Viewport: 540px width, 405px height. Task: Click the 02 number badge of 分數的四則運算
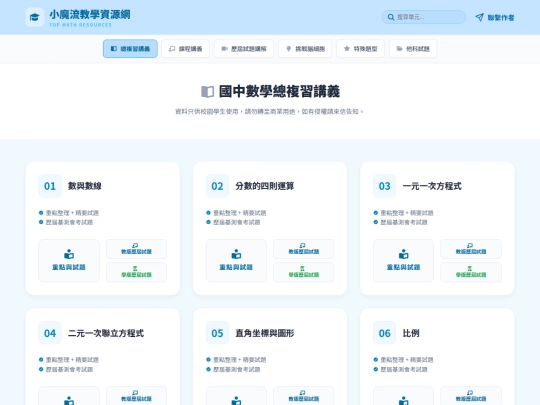coord(217,186)
